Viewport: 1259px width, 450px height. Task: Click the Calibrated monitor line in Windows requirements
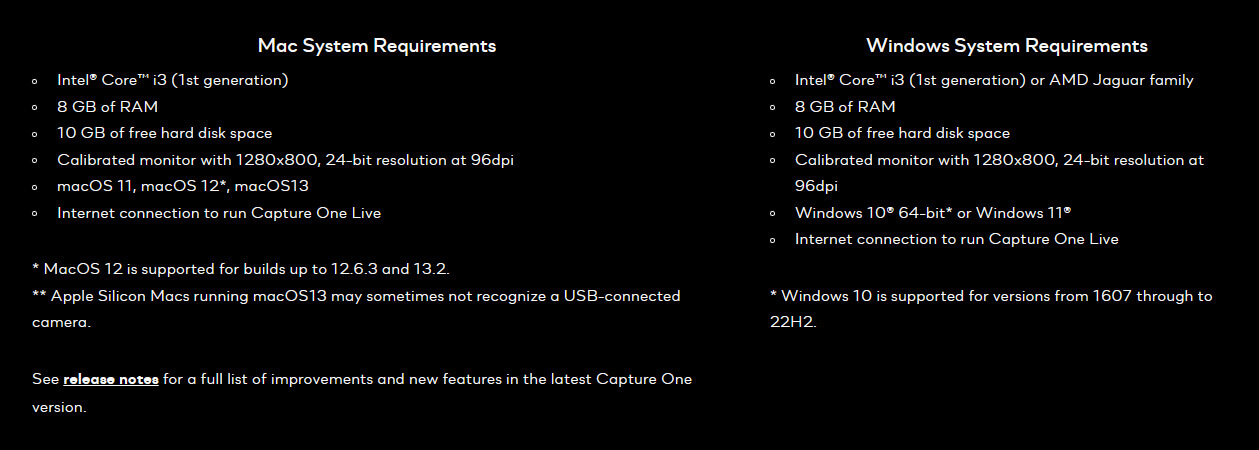click(x=999, y=160)
